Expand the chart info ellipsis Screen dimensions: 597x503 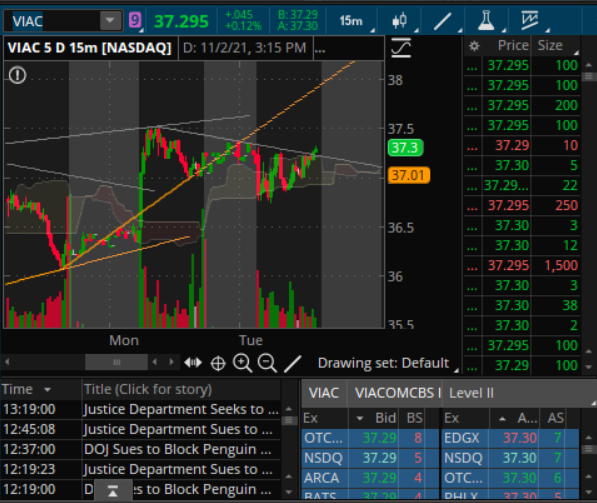[x=320, y=48]
